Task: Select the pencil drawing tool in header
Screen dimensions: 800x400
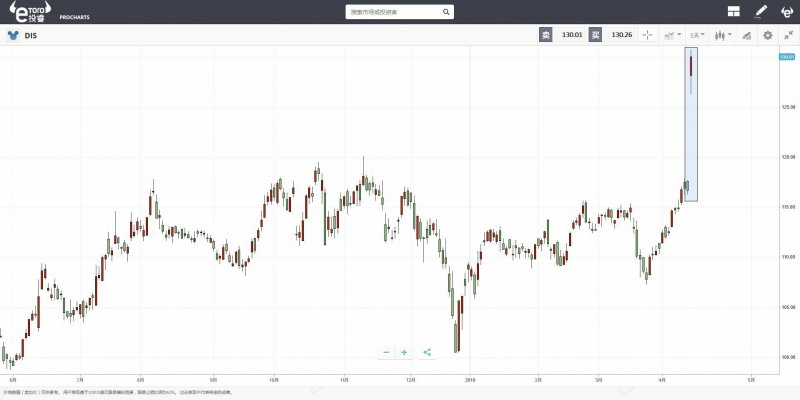Action: (761, 11)
